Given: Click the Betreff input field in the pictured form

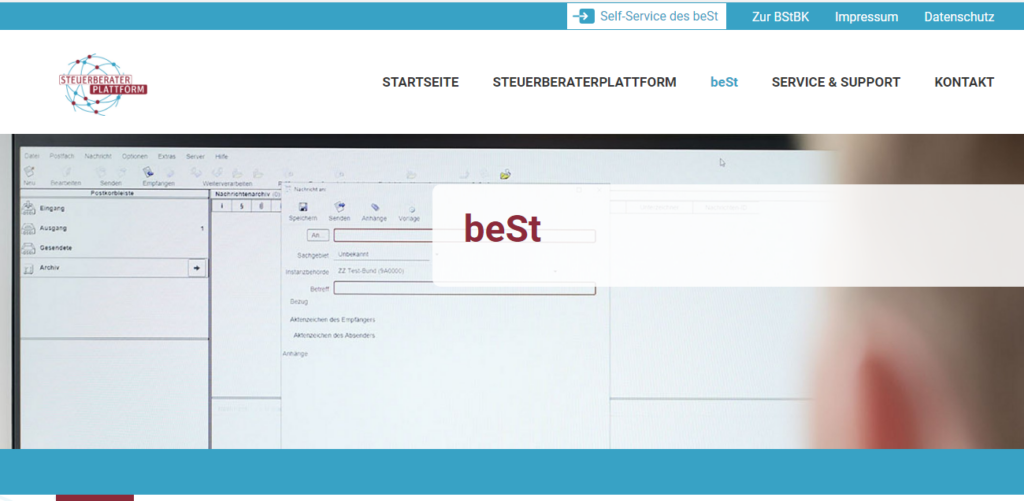Looking at the screenshot, I should [x=464, y=288].
